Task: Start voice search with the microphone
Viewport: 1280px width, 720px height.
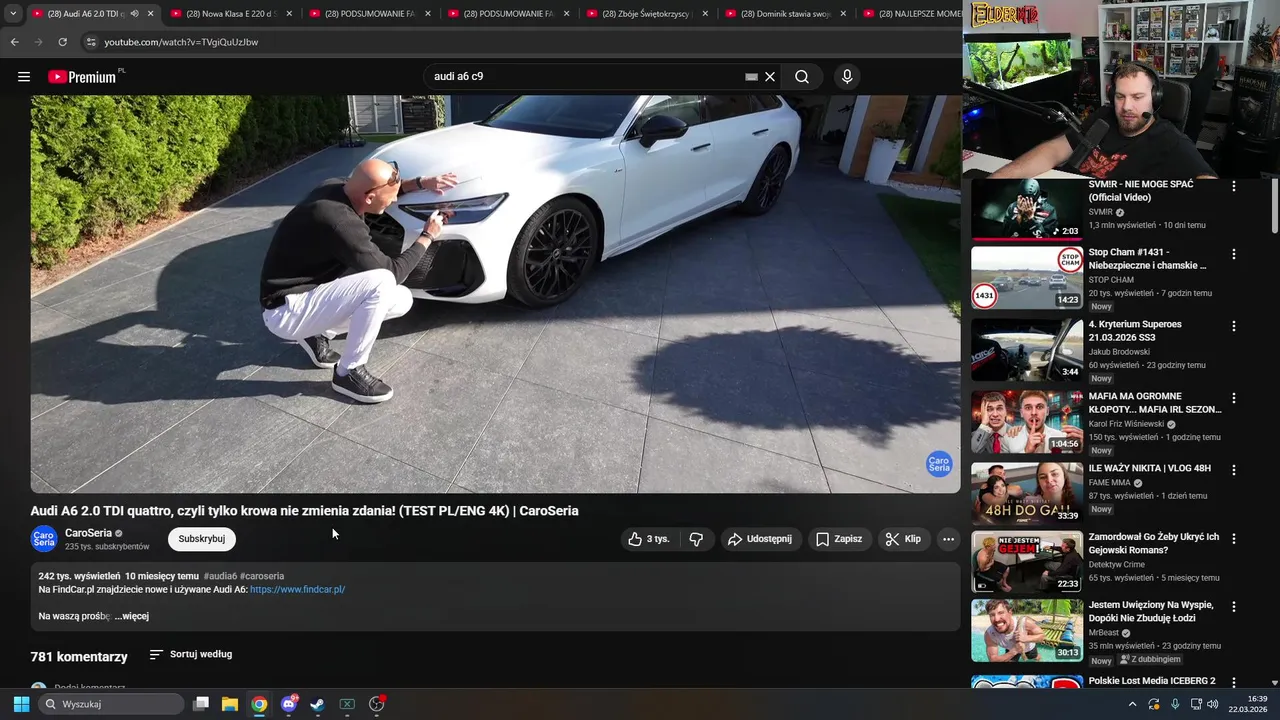Action: [x=847, y=77]
